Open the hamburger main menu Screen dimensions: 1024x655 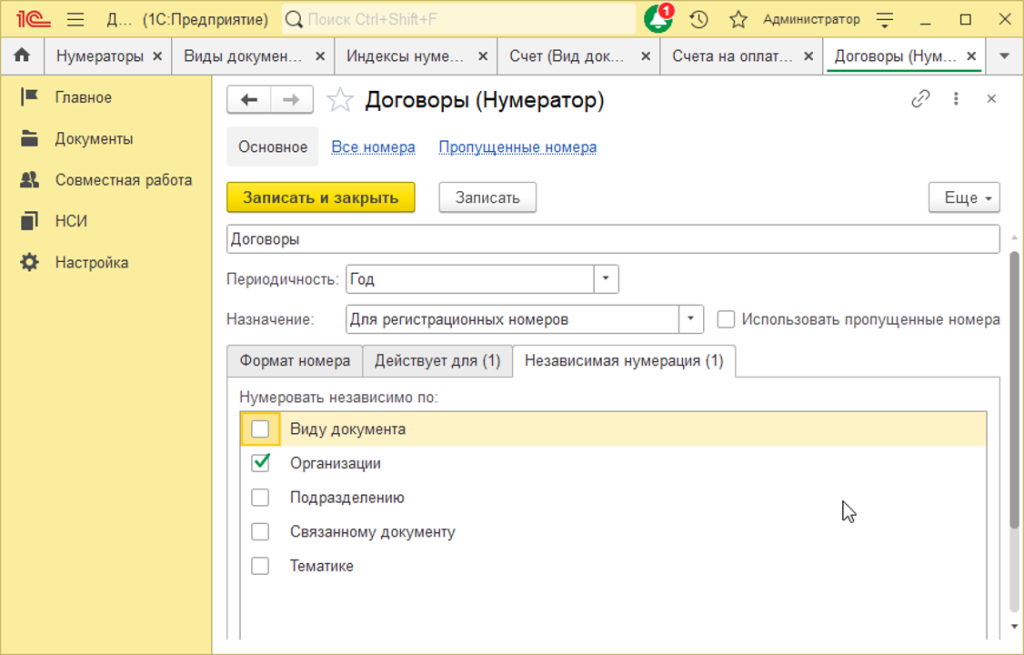(75, 19)
